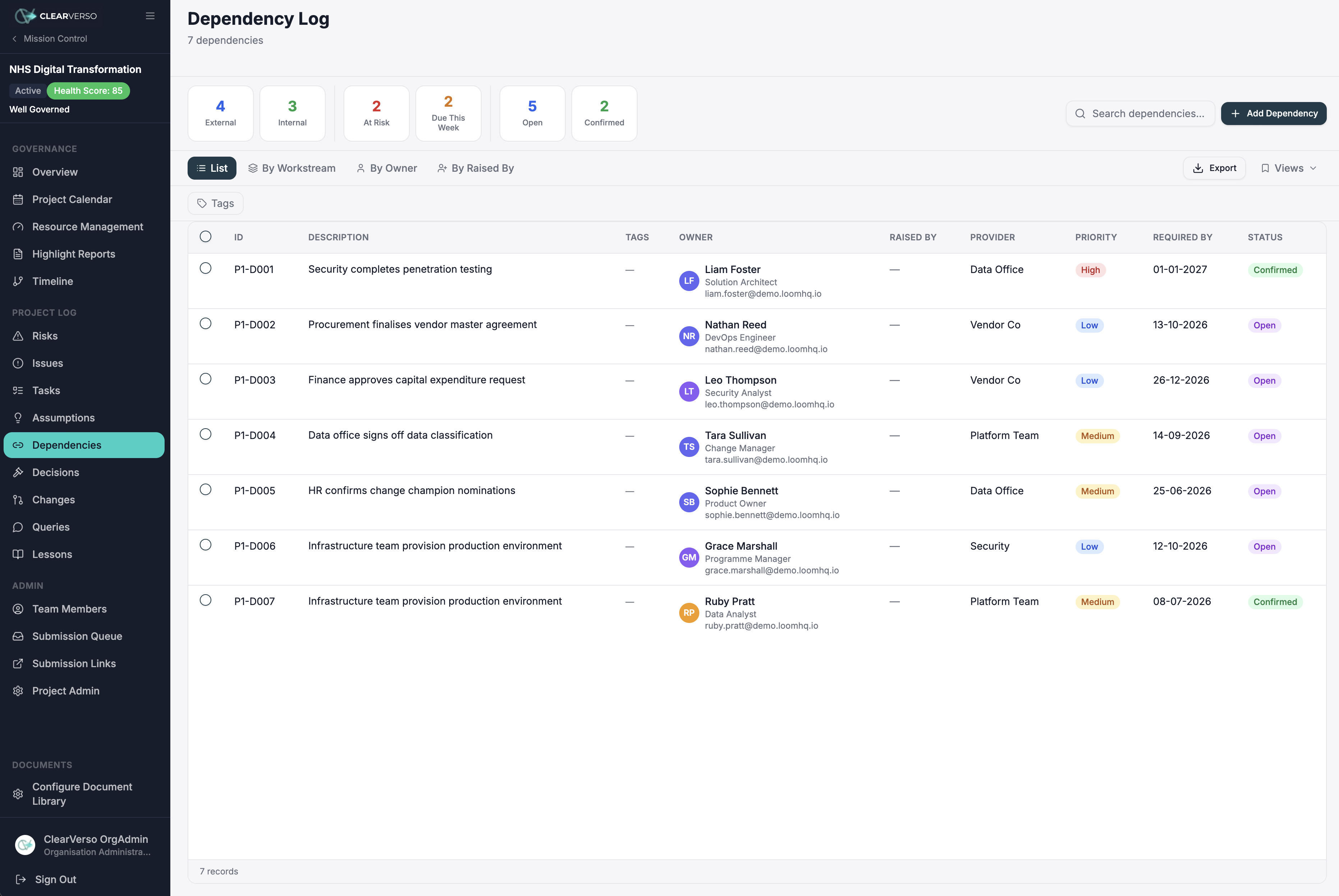
Task: Open Timeline view in sidebar
Action: coord(83,281)
